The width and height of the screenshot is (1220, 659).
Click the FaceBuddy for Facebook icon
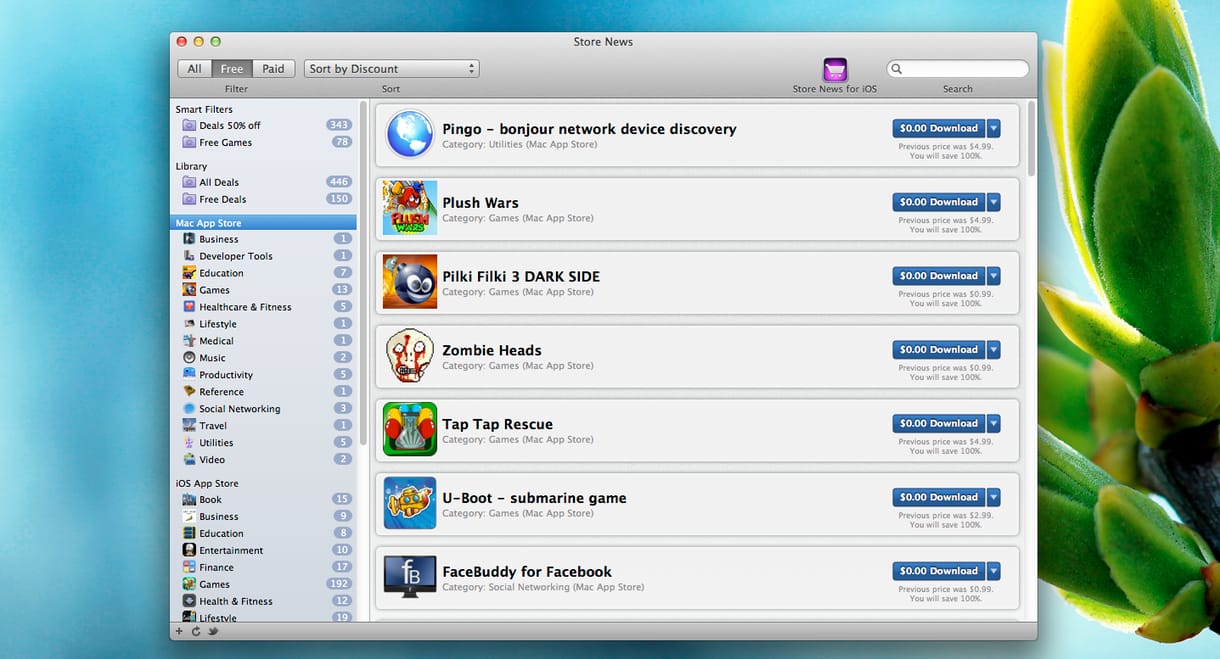pos(410,577)
